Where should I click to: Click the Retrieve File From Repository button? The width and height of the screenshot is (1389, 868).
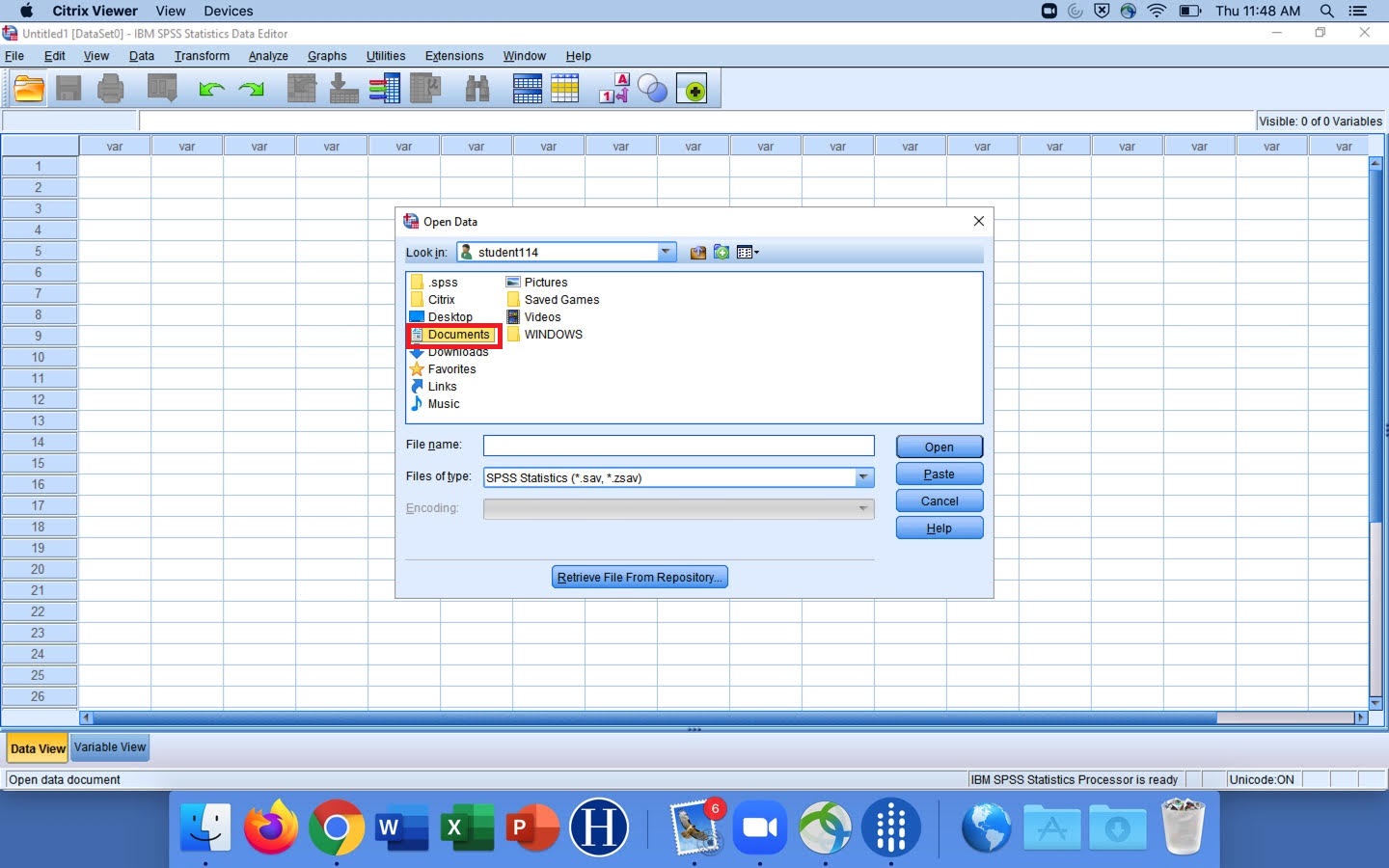[x=640, y=577]
